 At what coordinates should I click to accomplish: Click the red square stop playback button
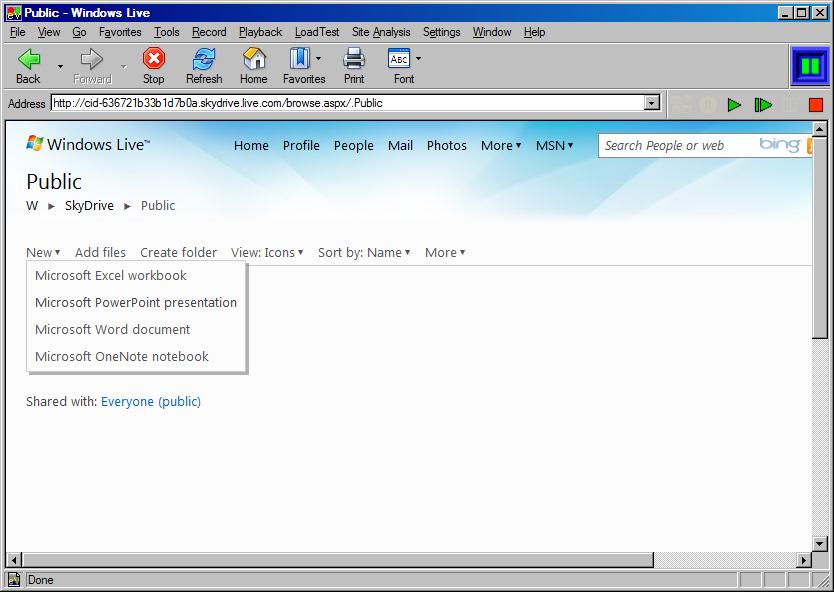[816, 105]
